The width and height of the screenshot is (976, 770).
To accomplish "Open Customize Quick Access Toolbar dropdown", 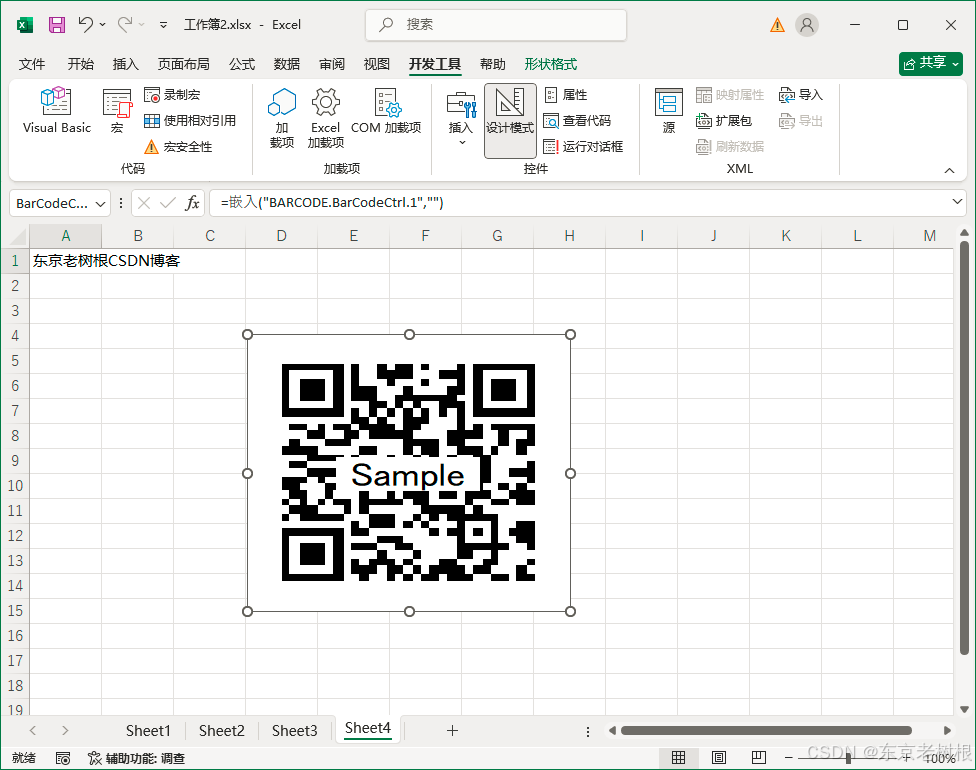I will click(163, 25).
